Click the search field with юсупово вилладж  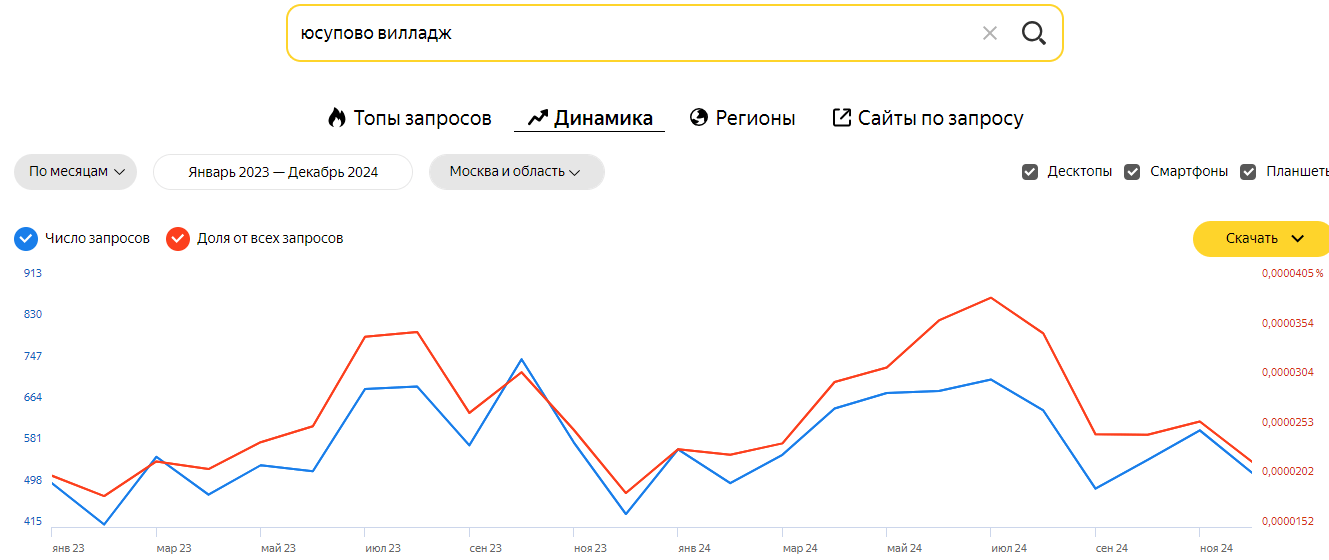click(x=620, y=33)
